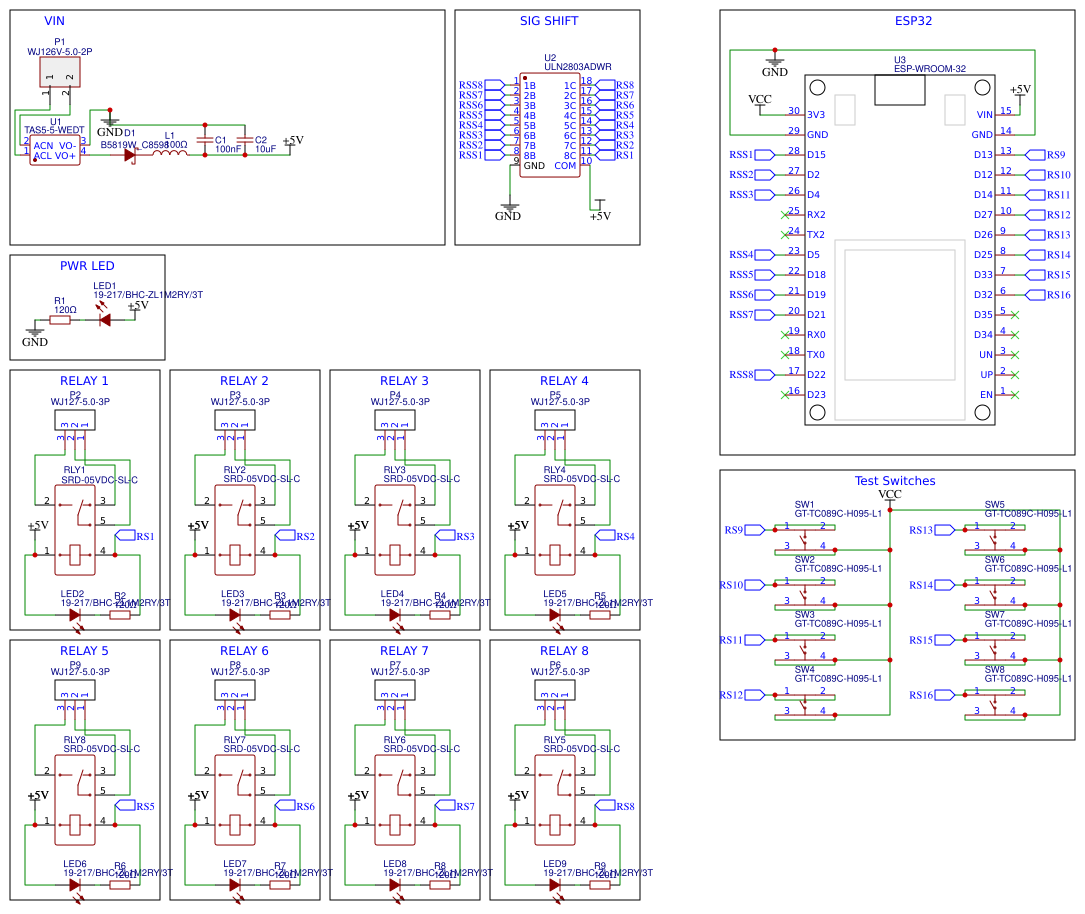Click the RLY5 relay symbol in RELAY 8
Image resolution: width=1085 pixels, height=914 pixels.
pos(555,800)
